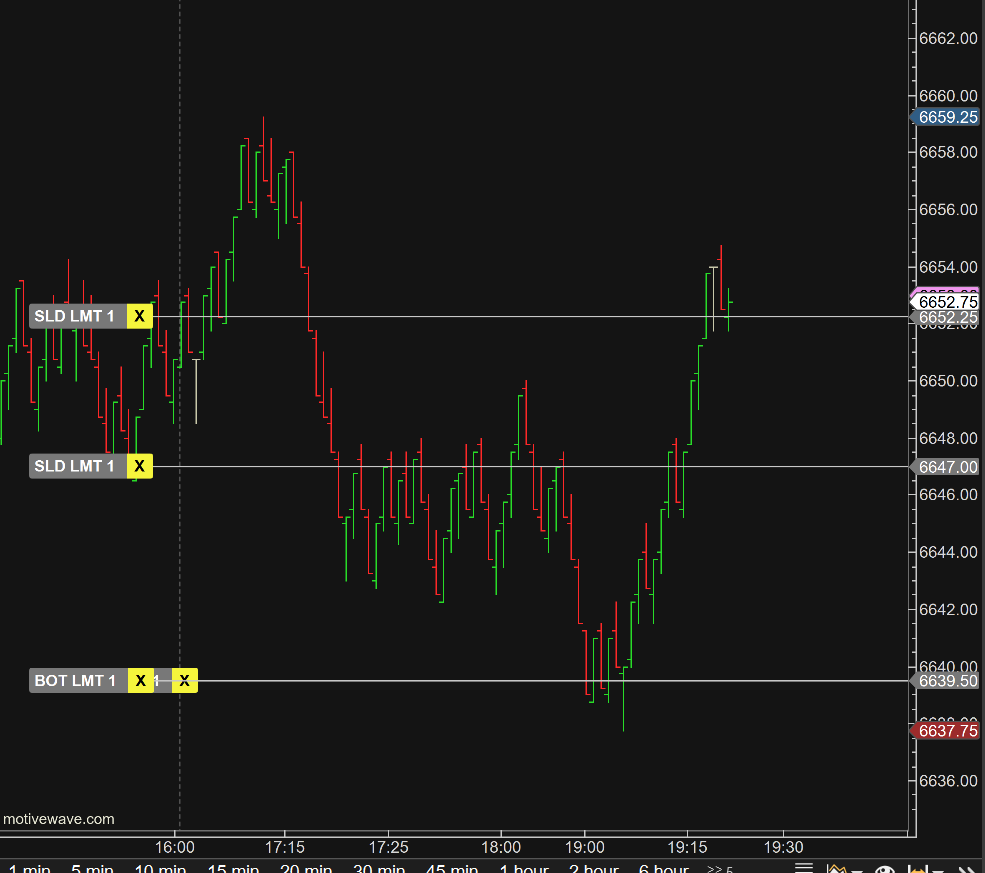This screenshot has height=873, width=985.
Task: Click the X directly beside BOT LMT 1 label
Action: (x=141, y=680)
